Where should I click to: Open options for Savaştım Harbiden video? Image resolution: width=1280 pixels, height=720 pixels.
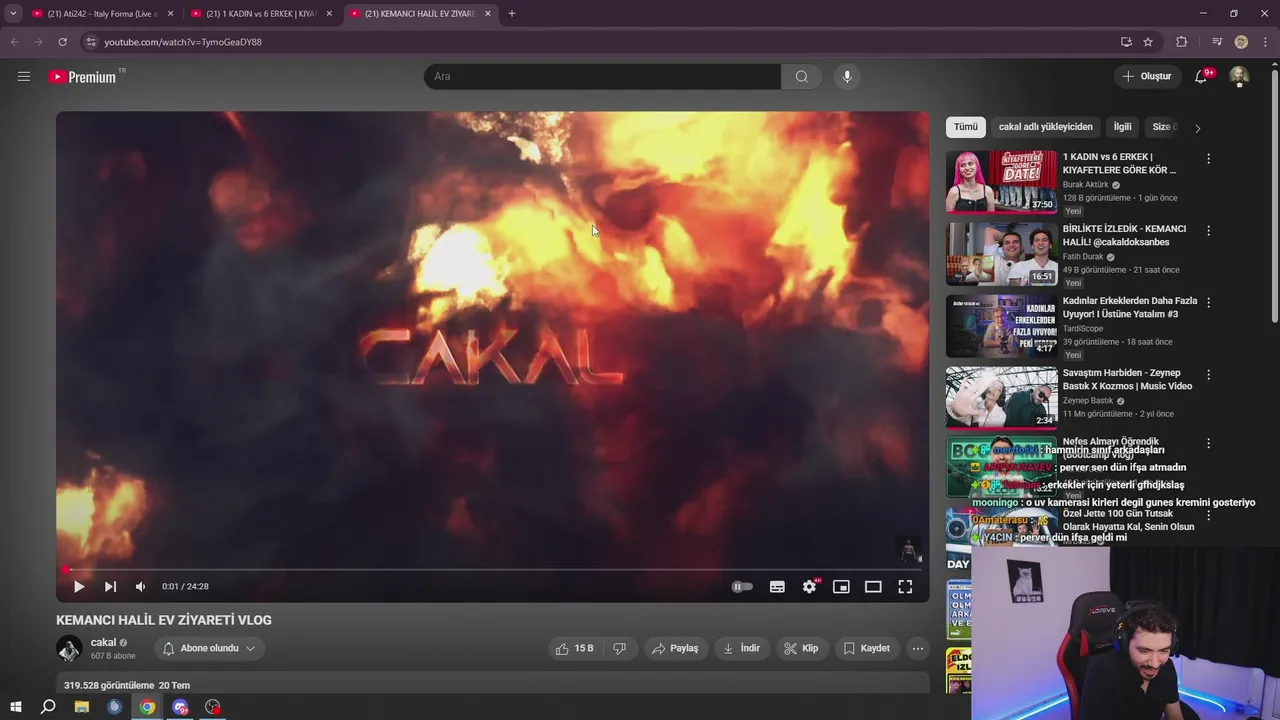[x=1208, y=374]
